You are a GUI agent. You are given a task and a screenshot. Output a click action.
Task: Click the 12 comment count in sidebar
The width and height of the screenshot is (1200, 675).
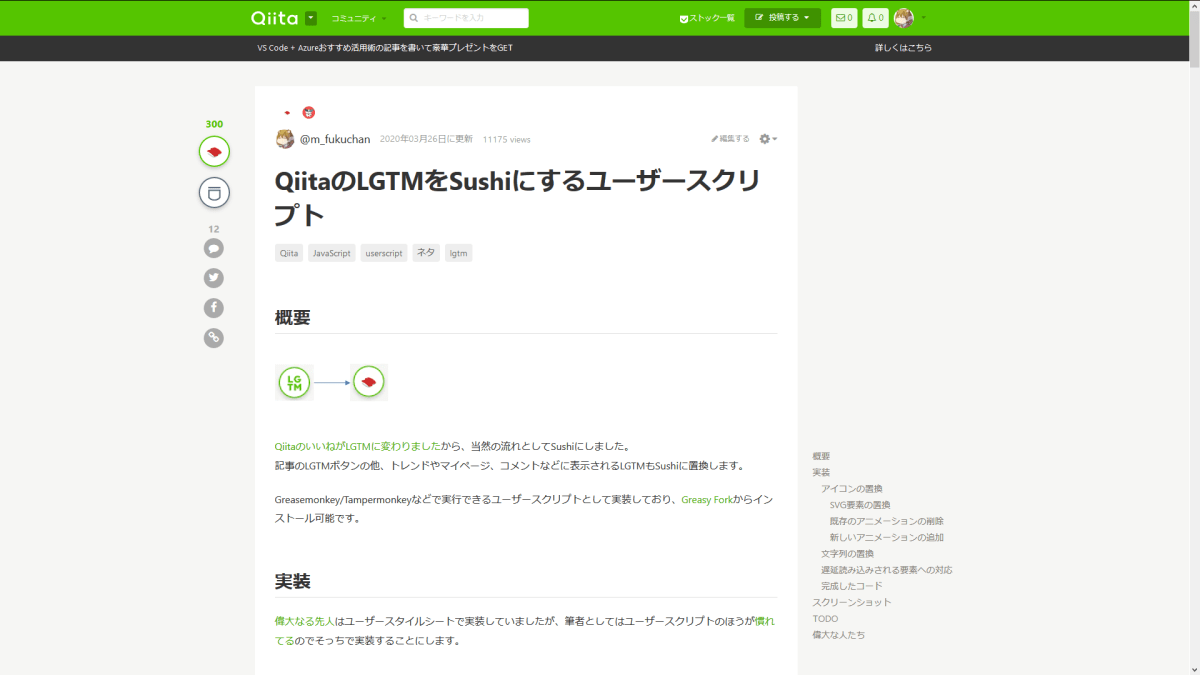pos(214,229)
